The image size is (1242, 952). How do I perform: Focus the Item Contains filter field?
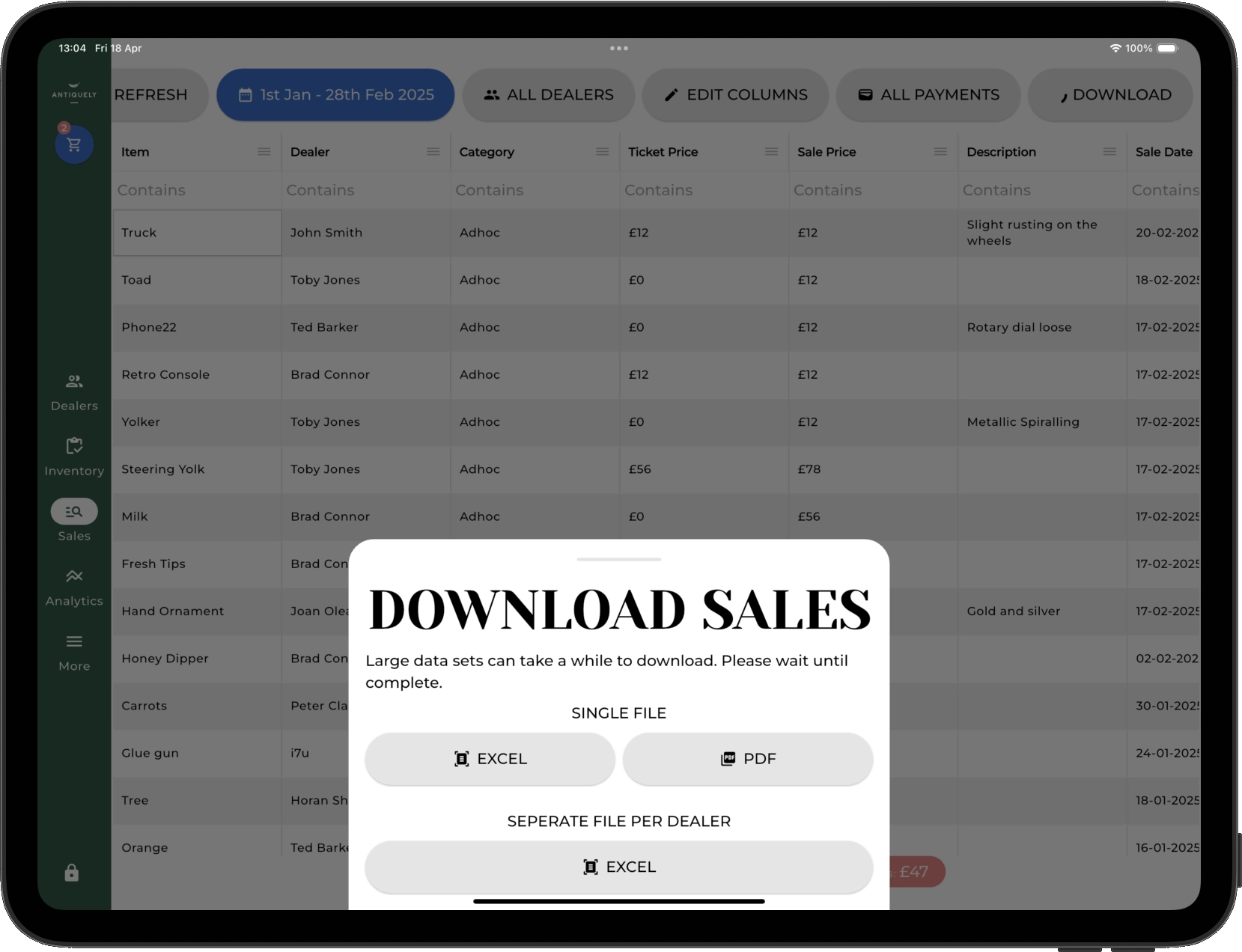197,190
